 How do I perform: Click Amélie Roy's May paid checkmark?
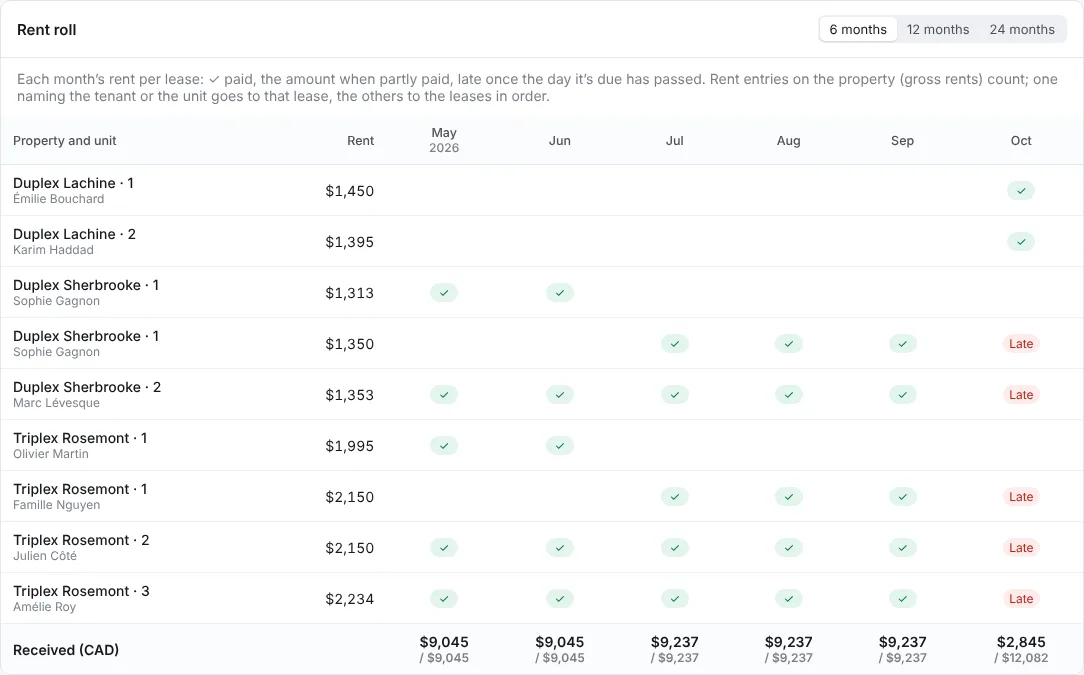pyautogui.click(x=444, y=599)
